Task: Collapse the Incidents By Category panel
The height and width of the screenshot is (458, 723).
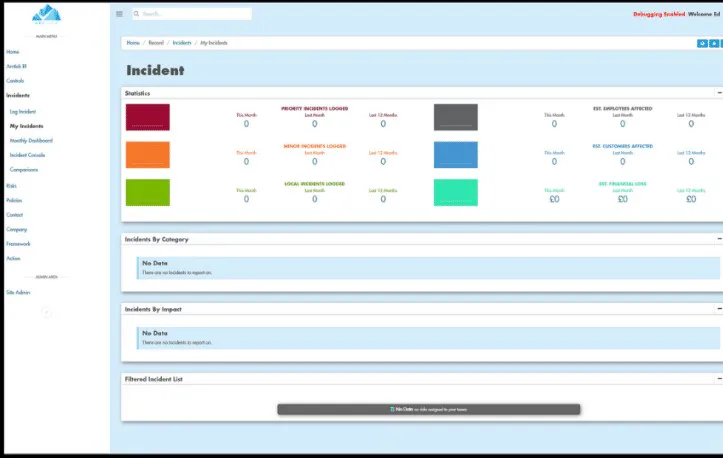Action: coord(719,239)
